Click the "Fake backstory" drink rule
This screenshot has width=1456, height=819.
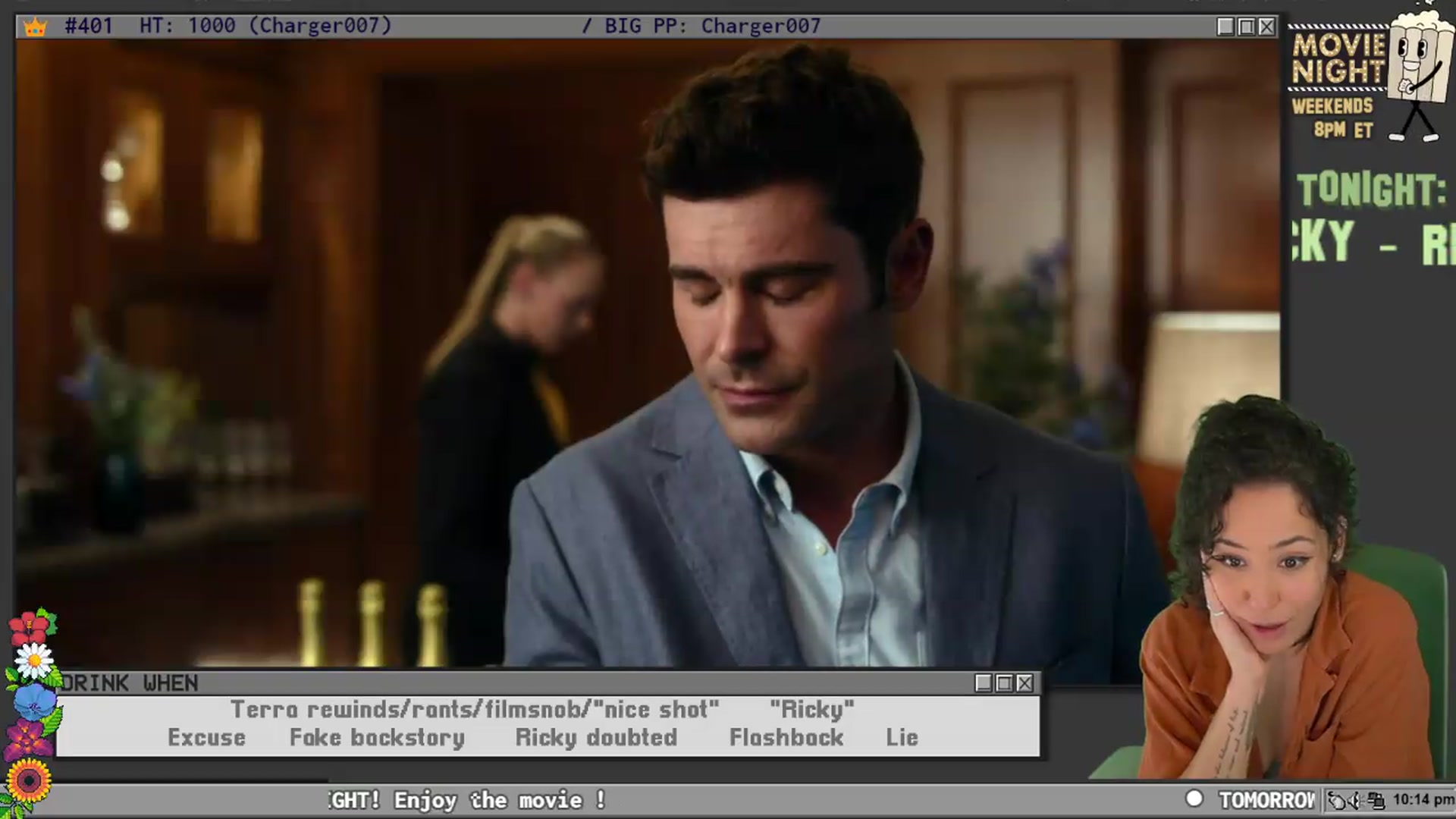pos(377,738)
